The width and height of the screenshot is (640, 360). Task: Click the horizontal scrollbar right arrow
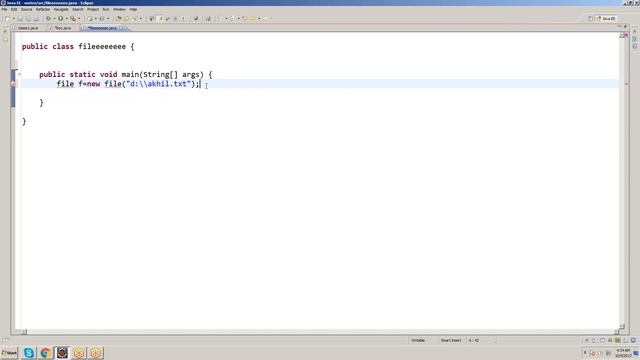tap(616, 332)
